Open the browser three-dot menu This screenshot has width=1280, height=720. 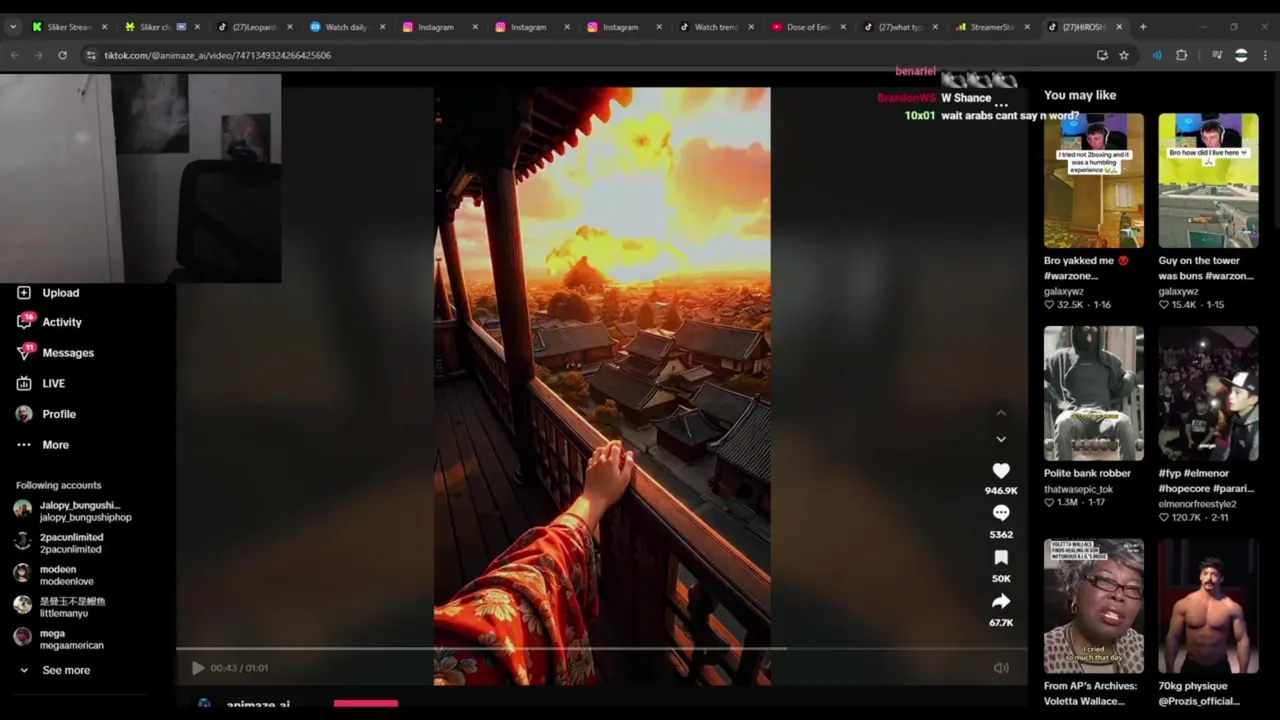(1266, 55)
